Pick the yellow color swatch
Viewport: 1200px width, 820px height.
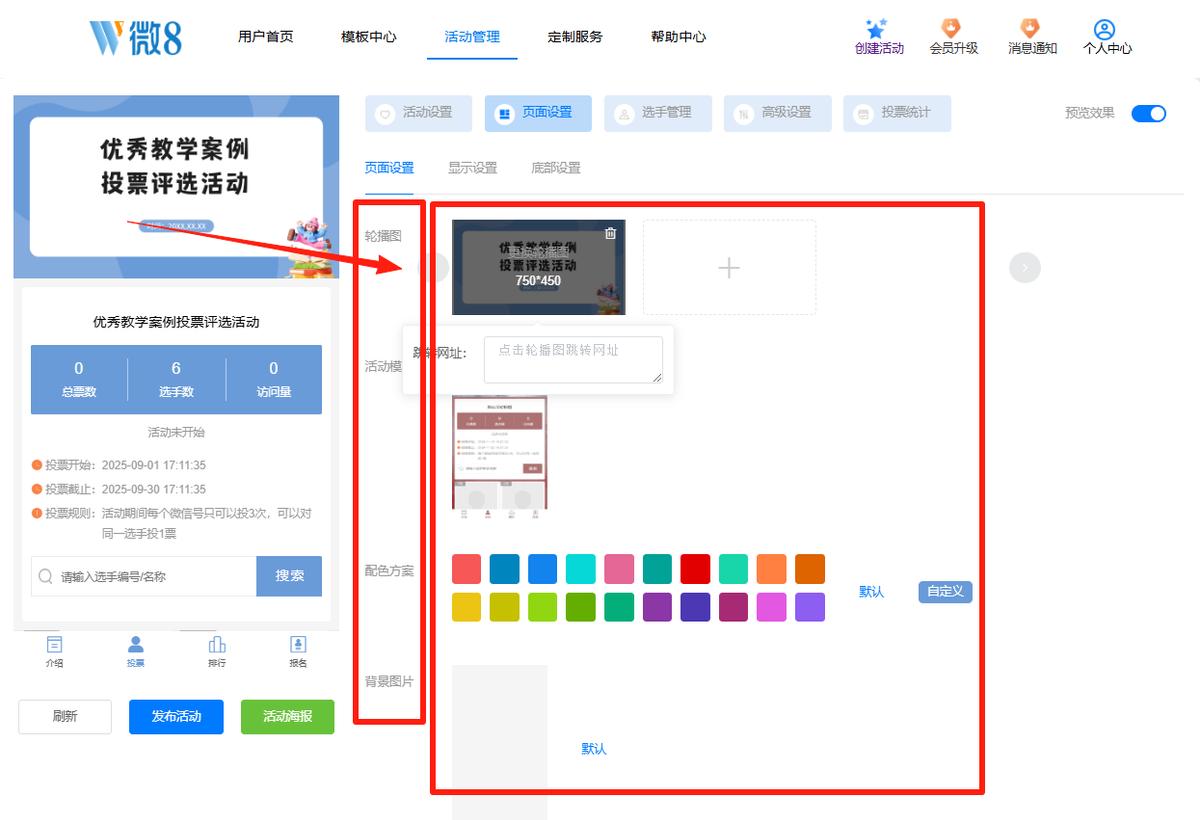tap(467, 607)
